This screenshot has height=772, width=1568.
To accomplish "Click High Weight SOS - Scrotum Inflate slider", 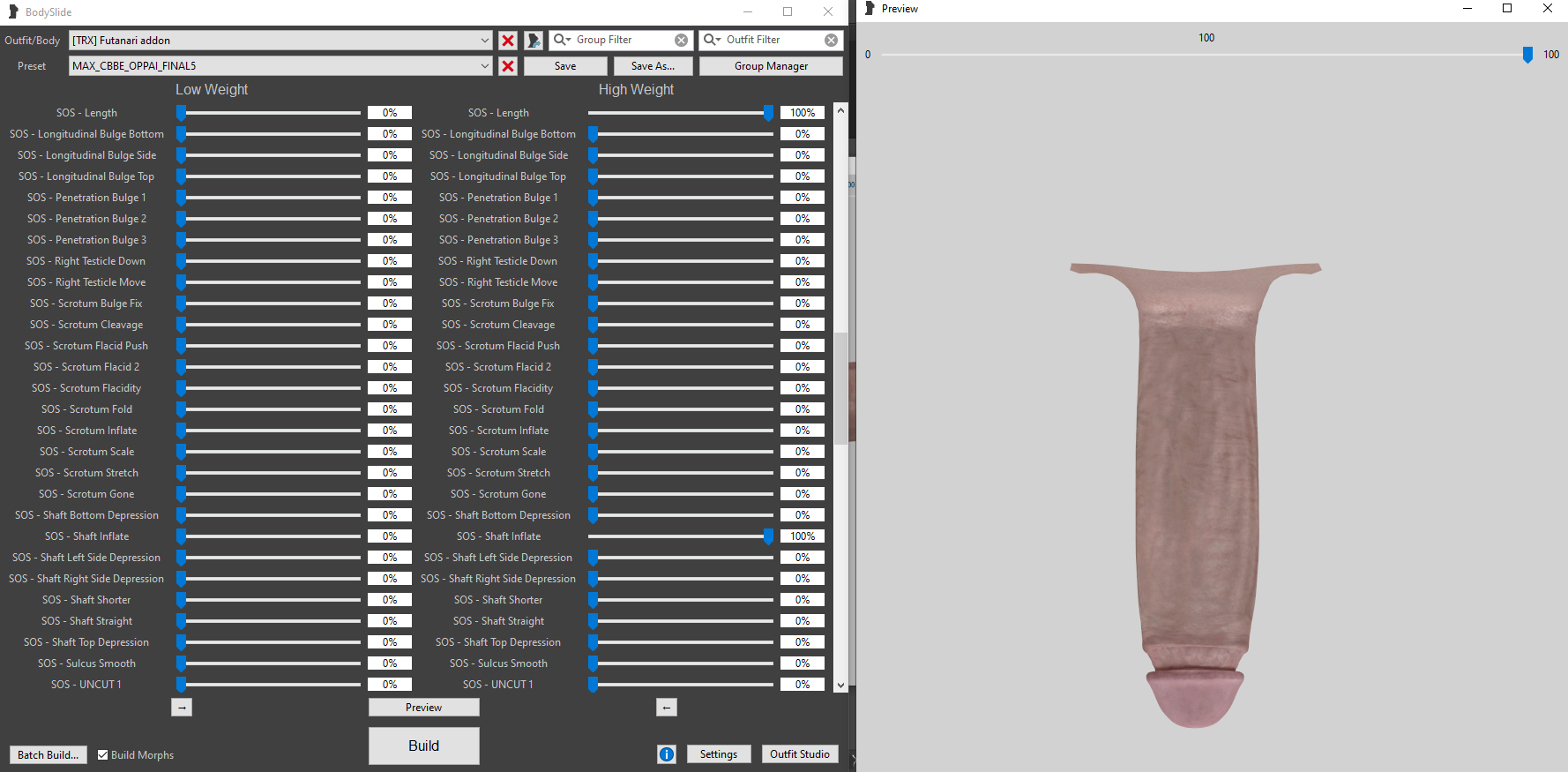I will 681,431.
